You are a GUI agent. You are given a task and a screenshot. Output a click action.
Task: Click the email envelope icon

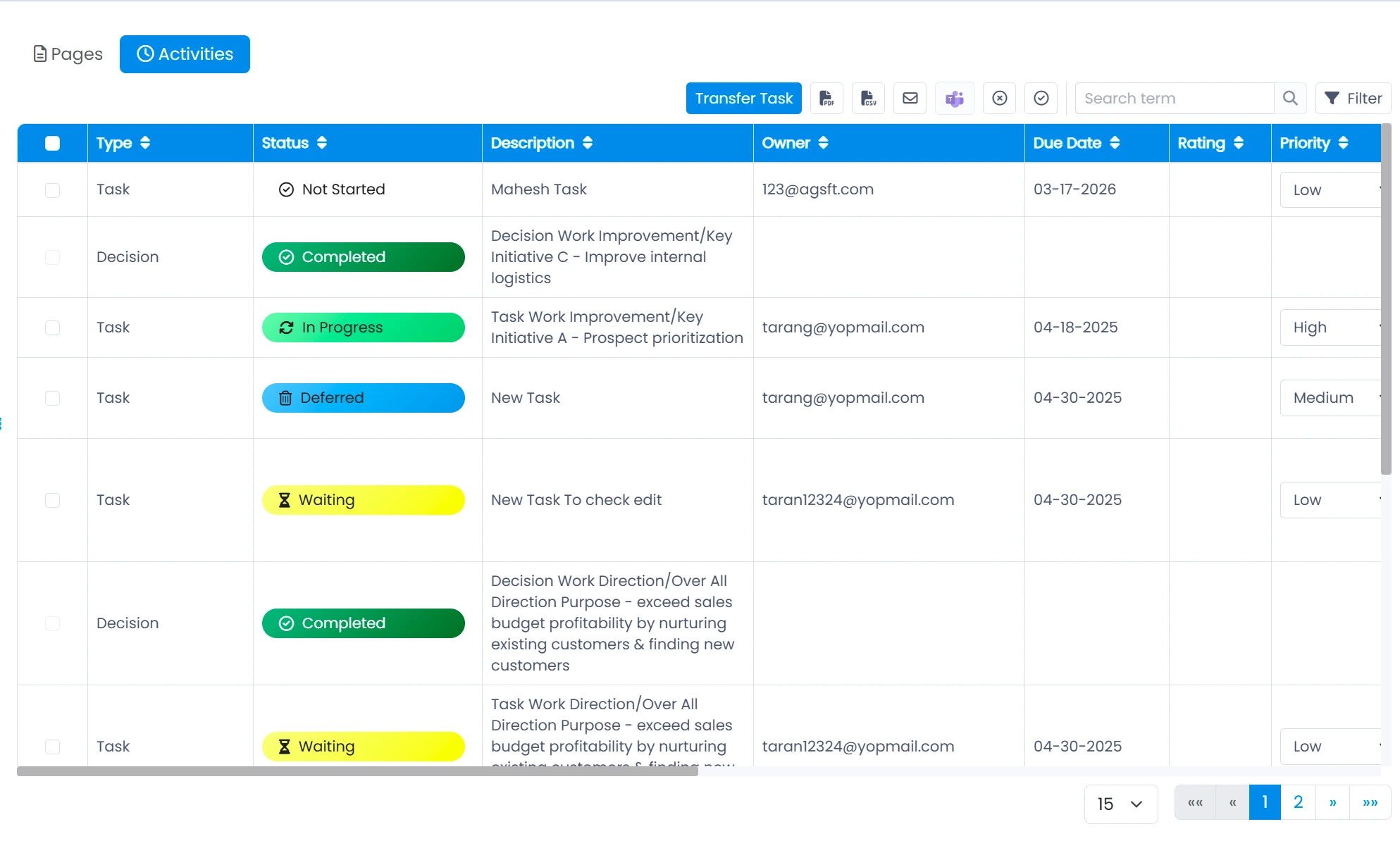coord(910,98)
